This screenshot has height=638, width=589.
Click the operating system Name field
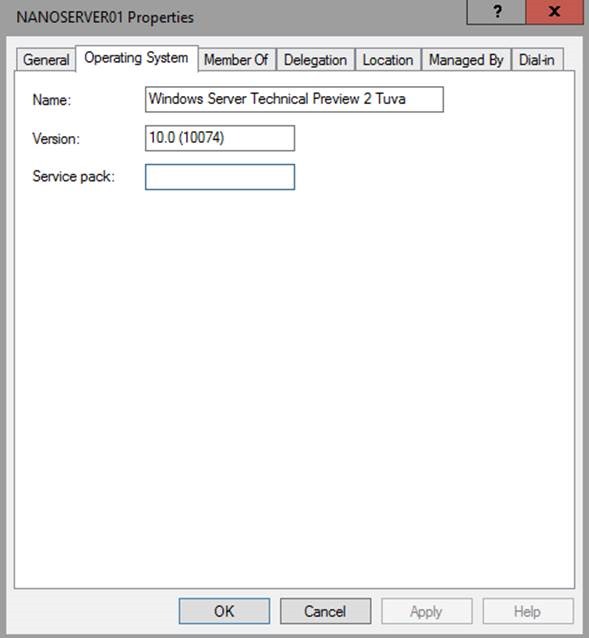tap(294, 99)
